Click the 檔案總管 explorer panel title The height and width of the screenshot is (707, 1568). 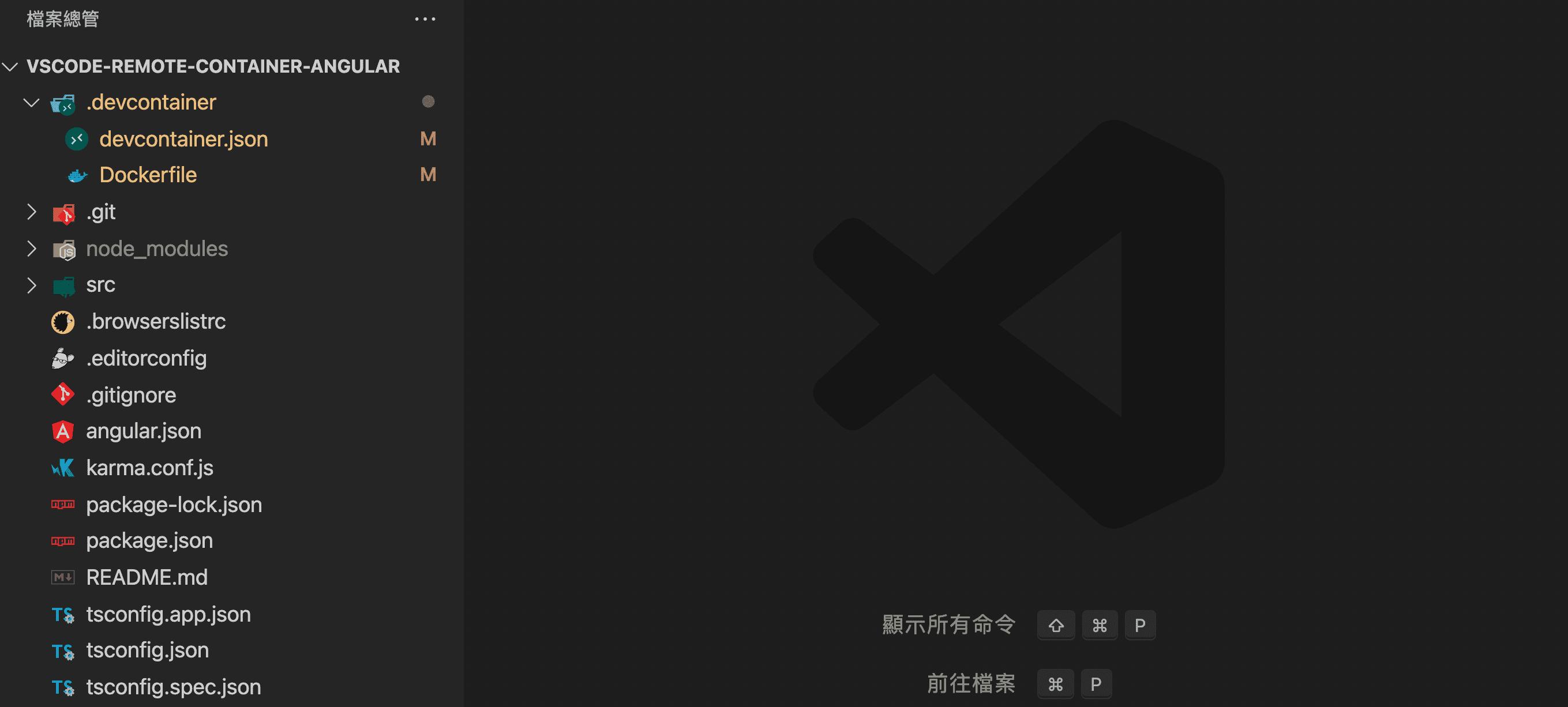(63, 20)
